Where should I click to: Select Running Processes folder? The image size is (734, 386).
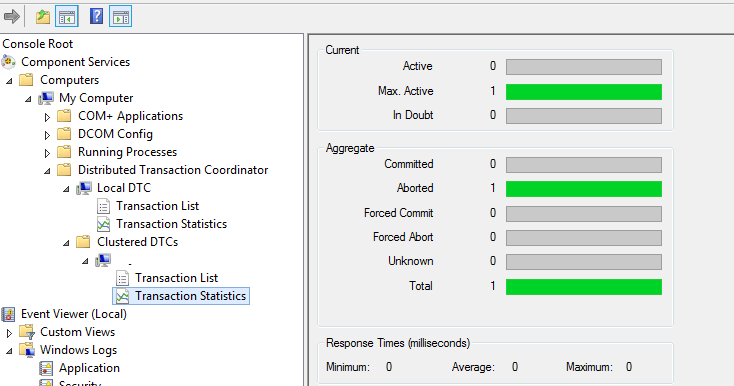[x=127, y=152]
